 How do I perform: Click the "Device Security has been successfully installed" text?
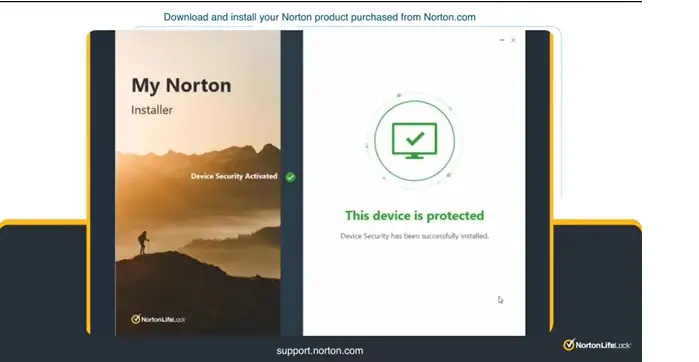tap(415, 236)
